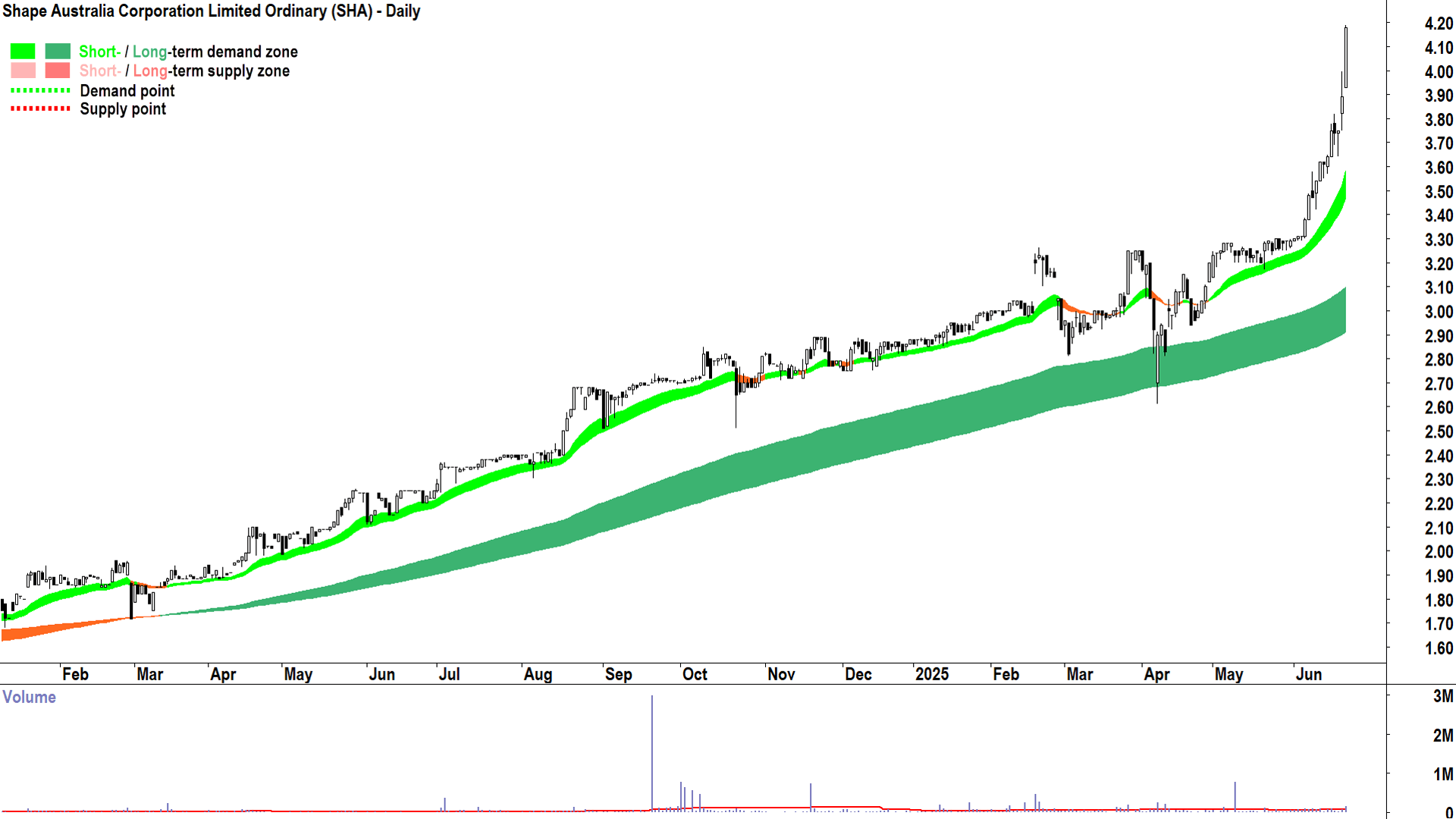Image resolution: width=1456 pixels, height=819 pixels.
Task: Click the 2.00 price axis label
Action: click(1439, 552)
